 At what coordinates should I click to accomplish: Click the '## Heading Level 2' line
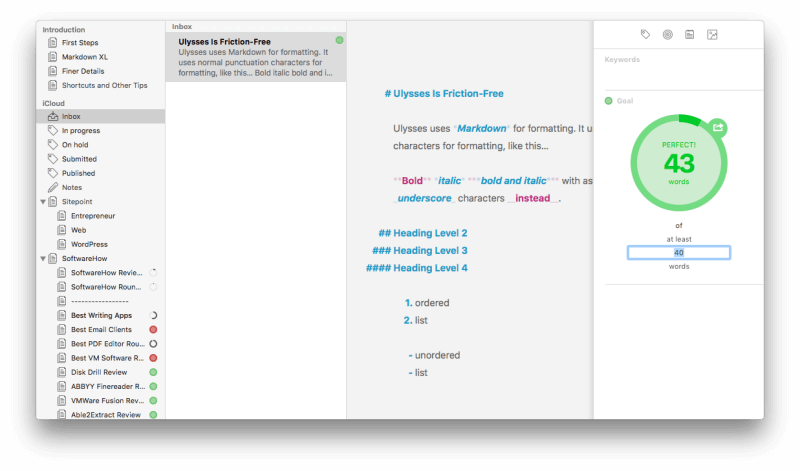(x=422, y=233)
